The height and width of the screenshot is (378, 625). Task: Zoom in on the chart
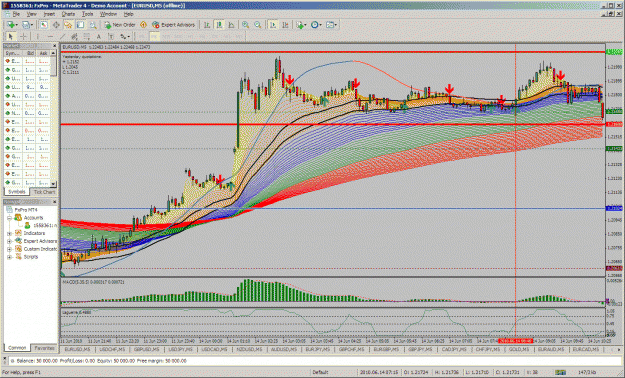pyautogui.click(x=246, y=25)
